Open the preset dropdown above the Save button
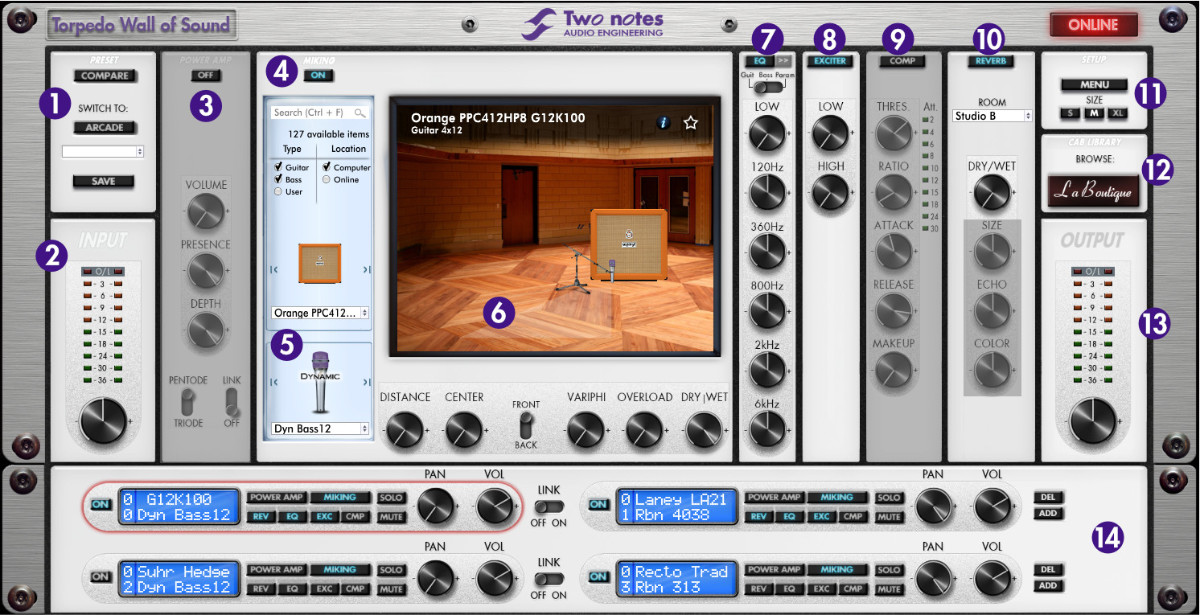 tap(103, 151)
